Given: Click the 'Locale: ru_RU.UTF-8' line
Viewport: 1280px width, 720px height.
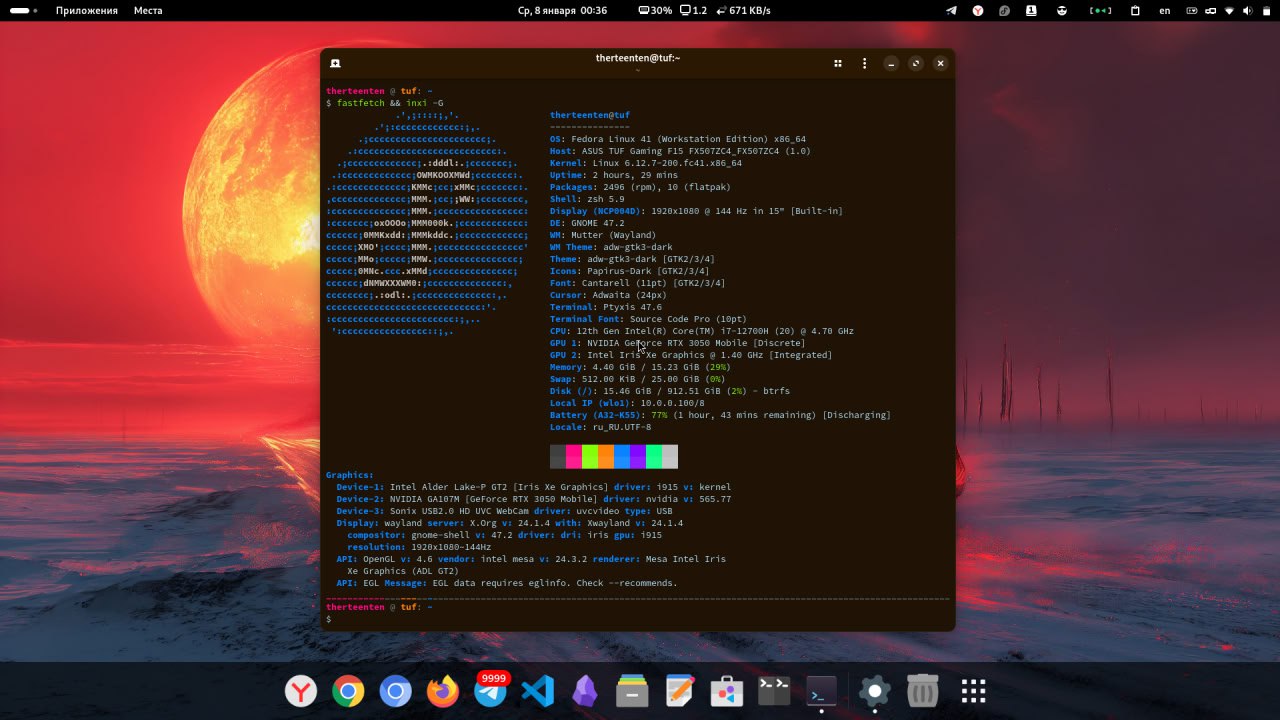Looking at the screenshot, I should [x=600, y=427].
